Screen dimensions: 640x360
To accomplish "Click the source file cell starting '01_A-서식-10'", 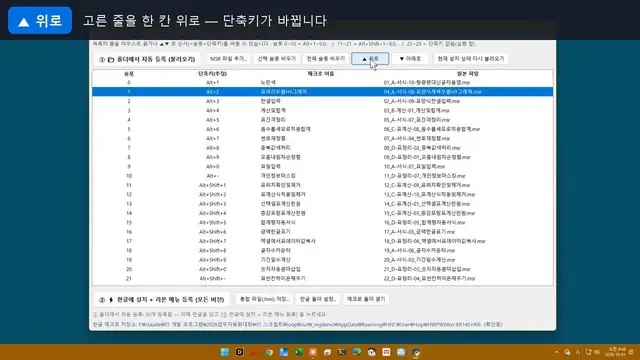I will 427,82.
